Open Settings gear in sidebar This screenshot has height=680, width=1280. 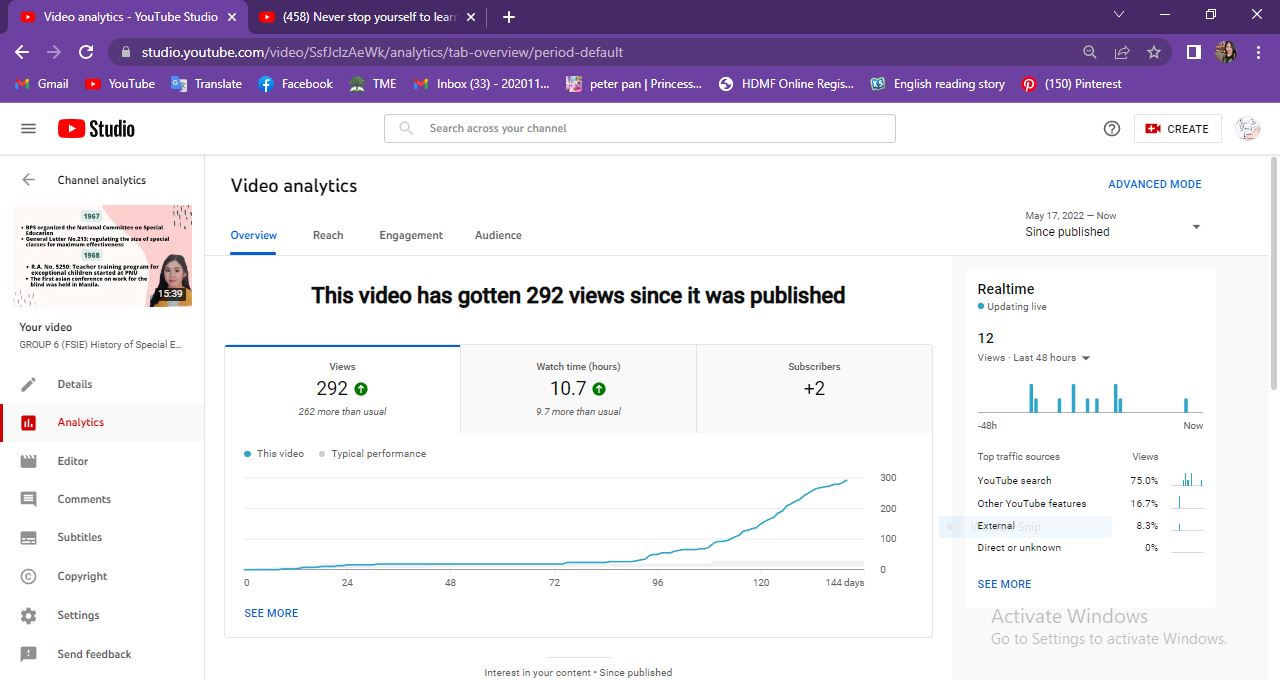[x=28, y=616]
